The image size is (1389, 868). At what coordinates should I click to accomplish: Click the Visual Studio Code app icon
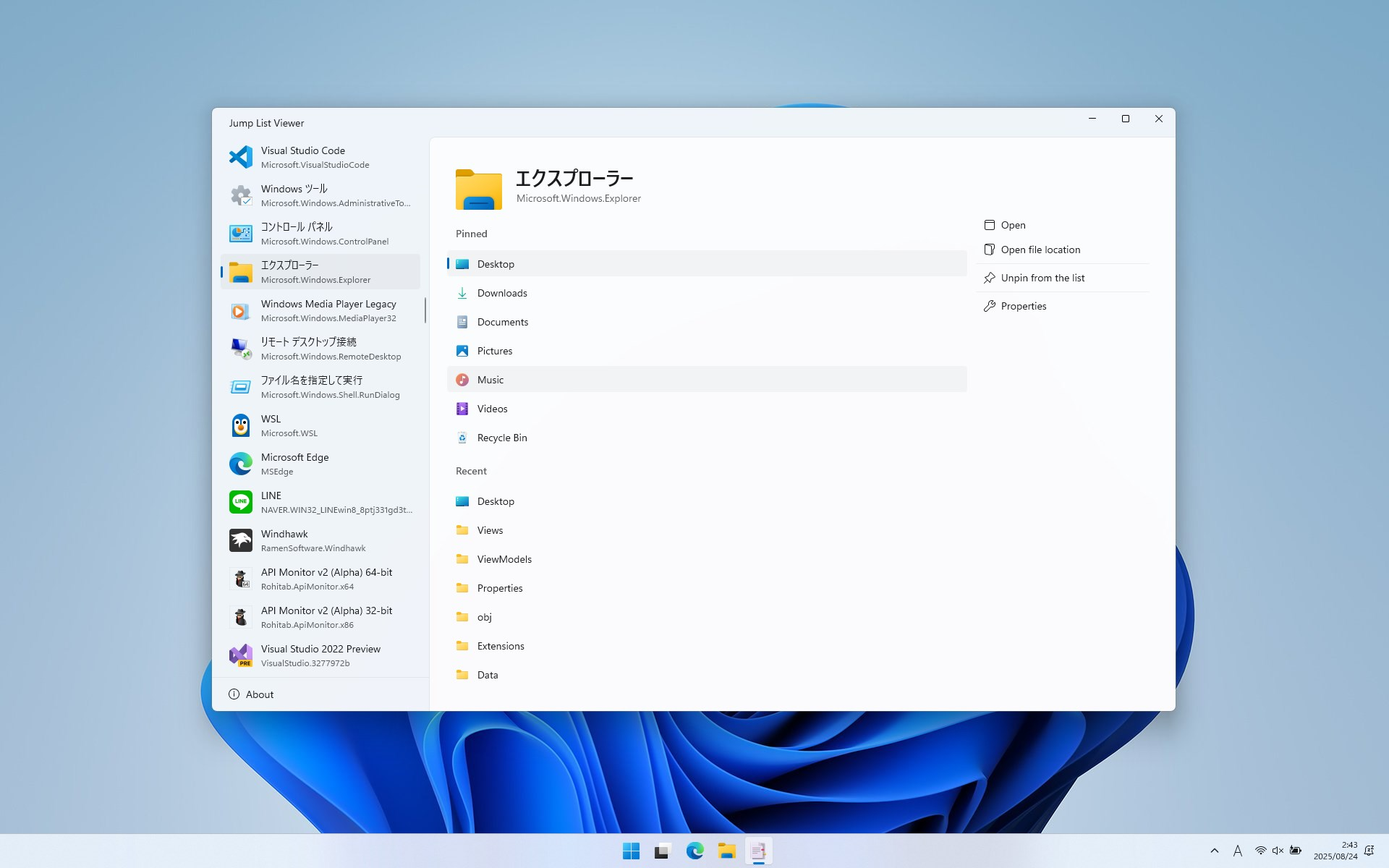pyautogui.click(x=240, y=157)
